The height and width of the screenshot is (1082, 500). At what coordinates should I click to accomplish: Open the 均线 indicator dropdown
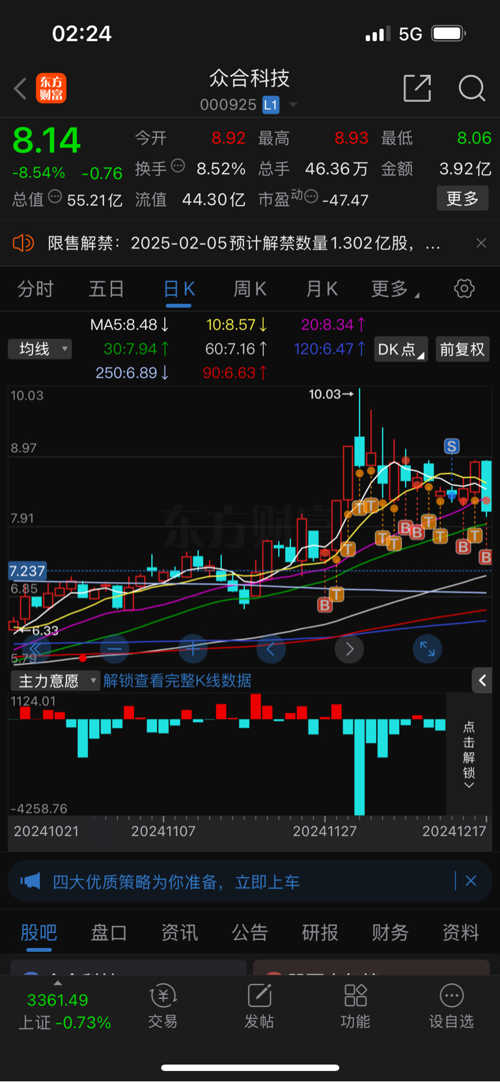[x=40, y=349]
